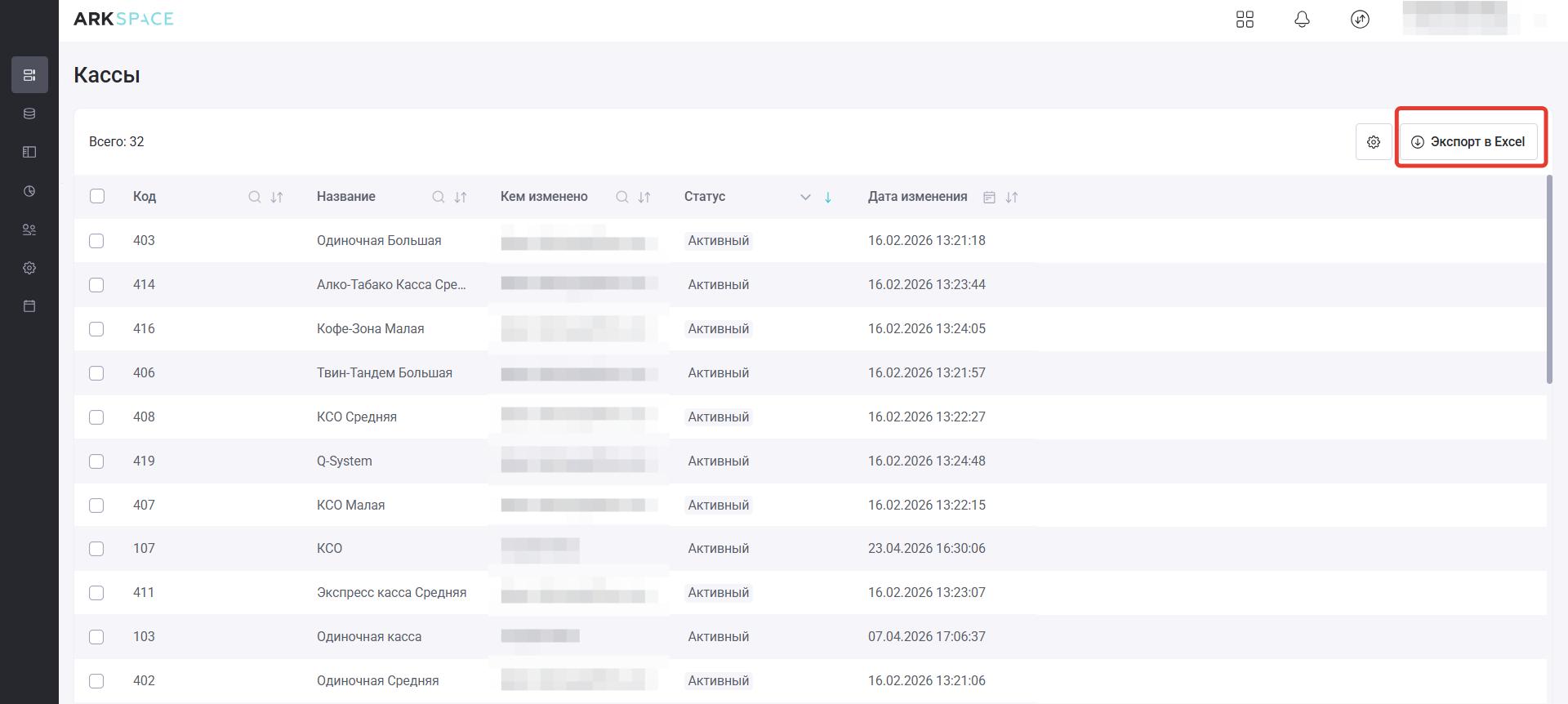Check the row for Кофе-Зона Малая
The image size is (1568, 704).
click(x=96, y=329)
